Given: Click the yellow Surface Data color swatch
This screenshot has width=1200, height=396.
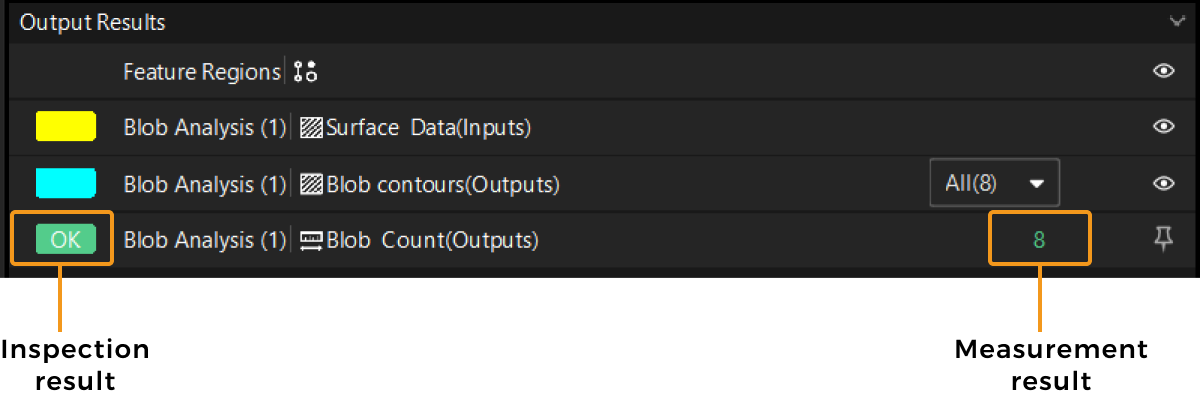Looking at the screenshot, I should pos(66,127).
